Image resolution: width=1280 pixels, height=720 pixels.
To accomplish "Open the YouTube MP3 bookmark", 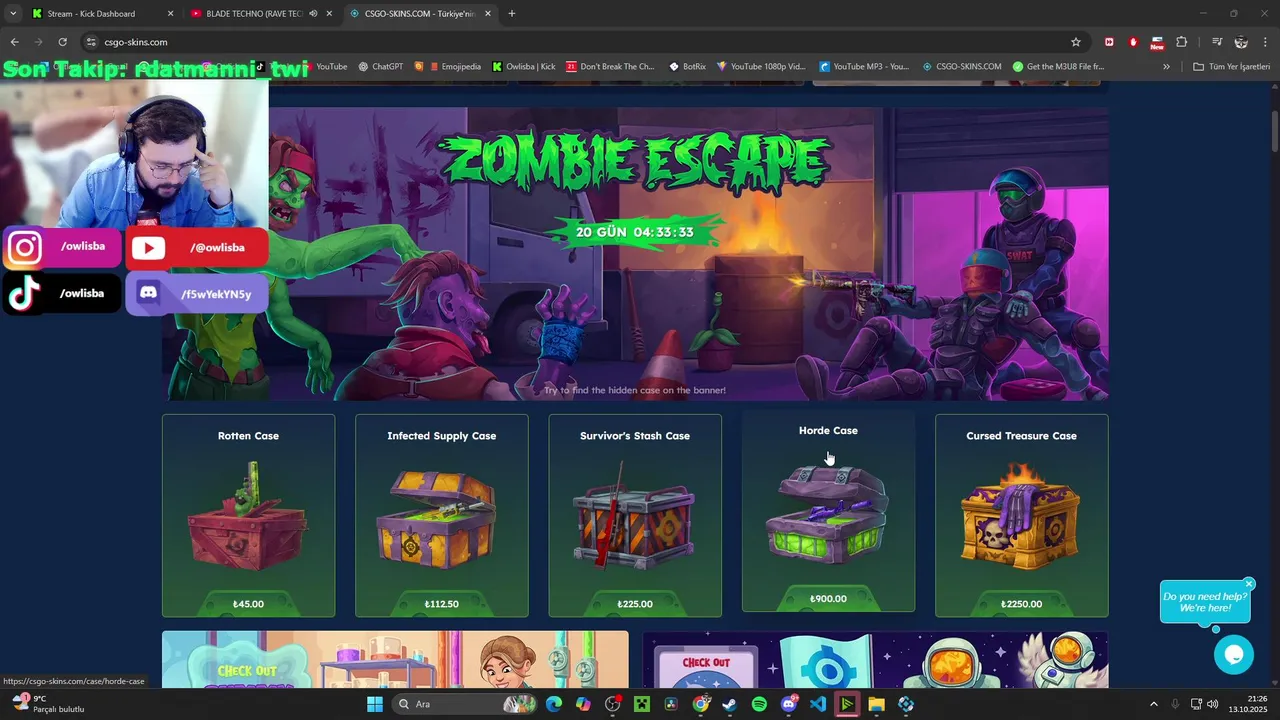I will point(864,67).
